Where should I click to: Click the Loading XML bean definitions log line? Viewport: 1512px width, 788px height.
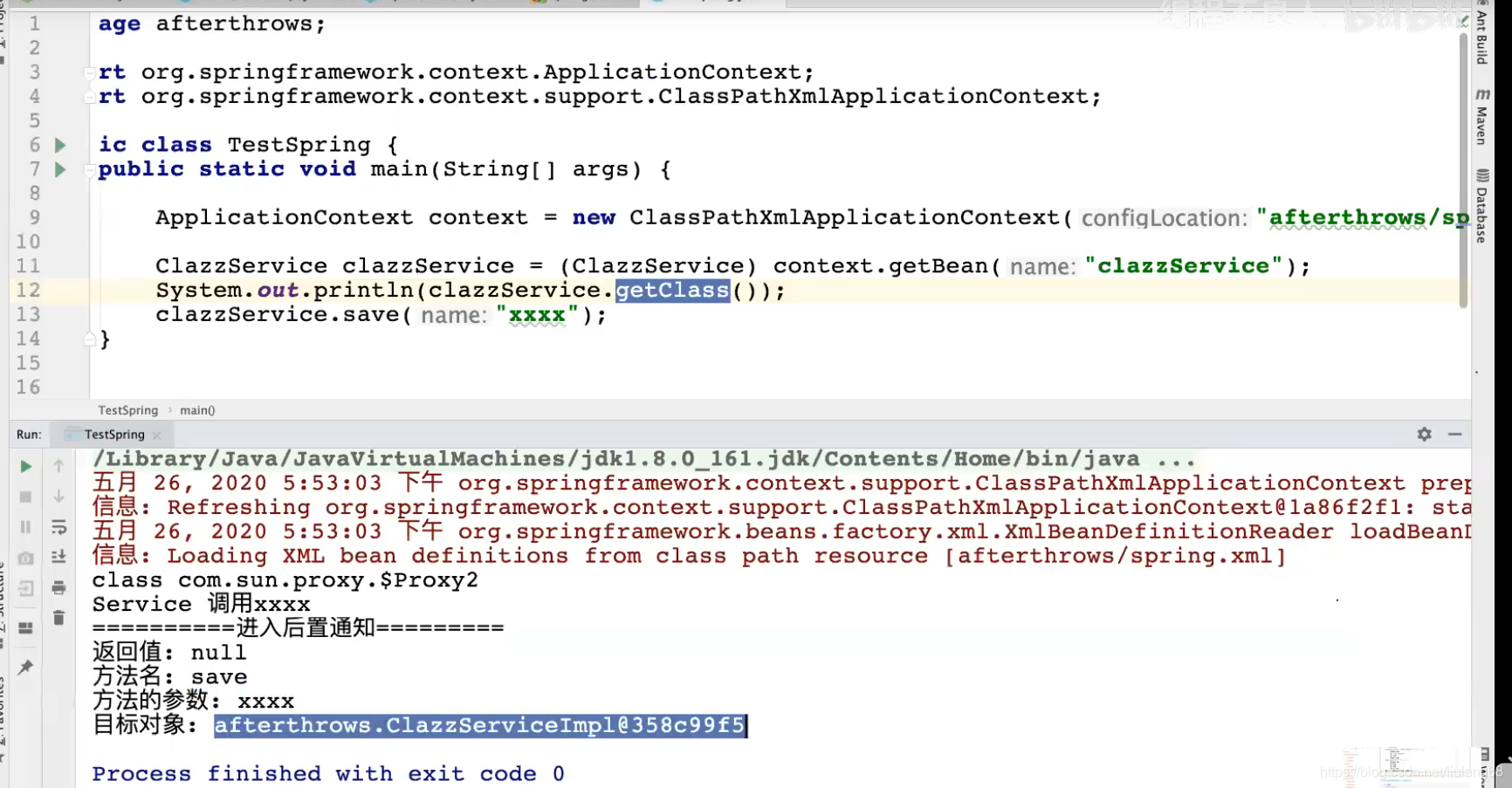(x=690, y=556)
